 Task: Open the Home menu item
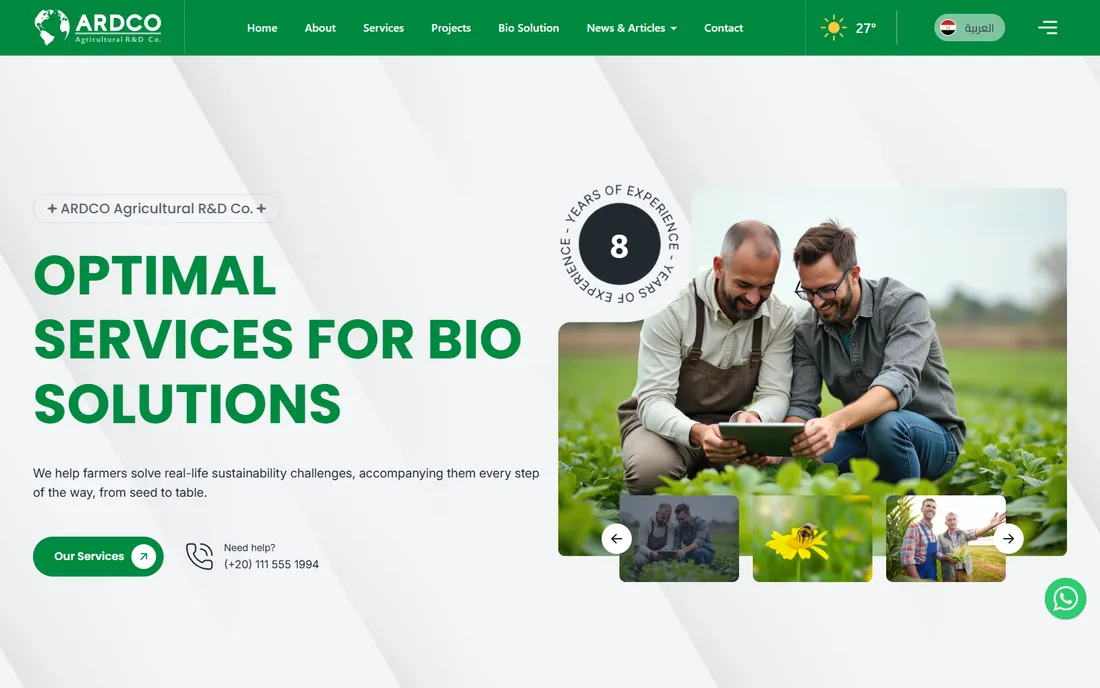pos(262,28)
